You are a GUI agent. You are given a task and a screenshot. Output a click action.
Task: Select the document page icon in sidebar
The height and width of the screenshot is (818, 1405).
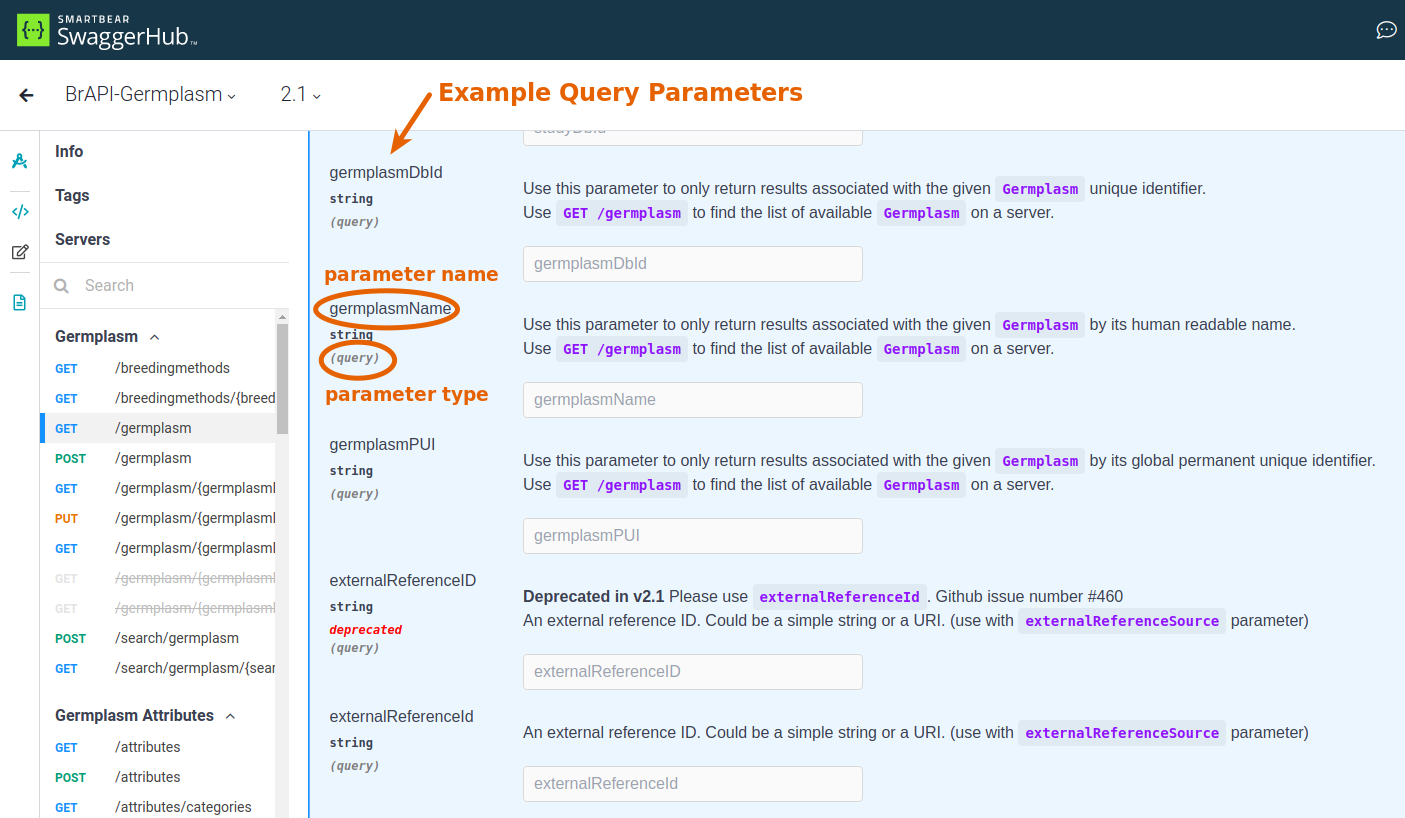19,302
